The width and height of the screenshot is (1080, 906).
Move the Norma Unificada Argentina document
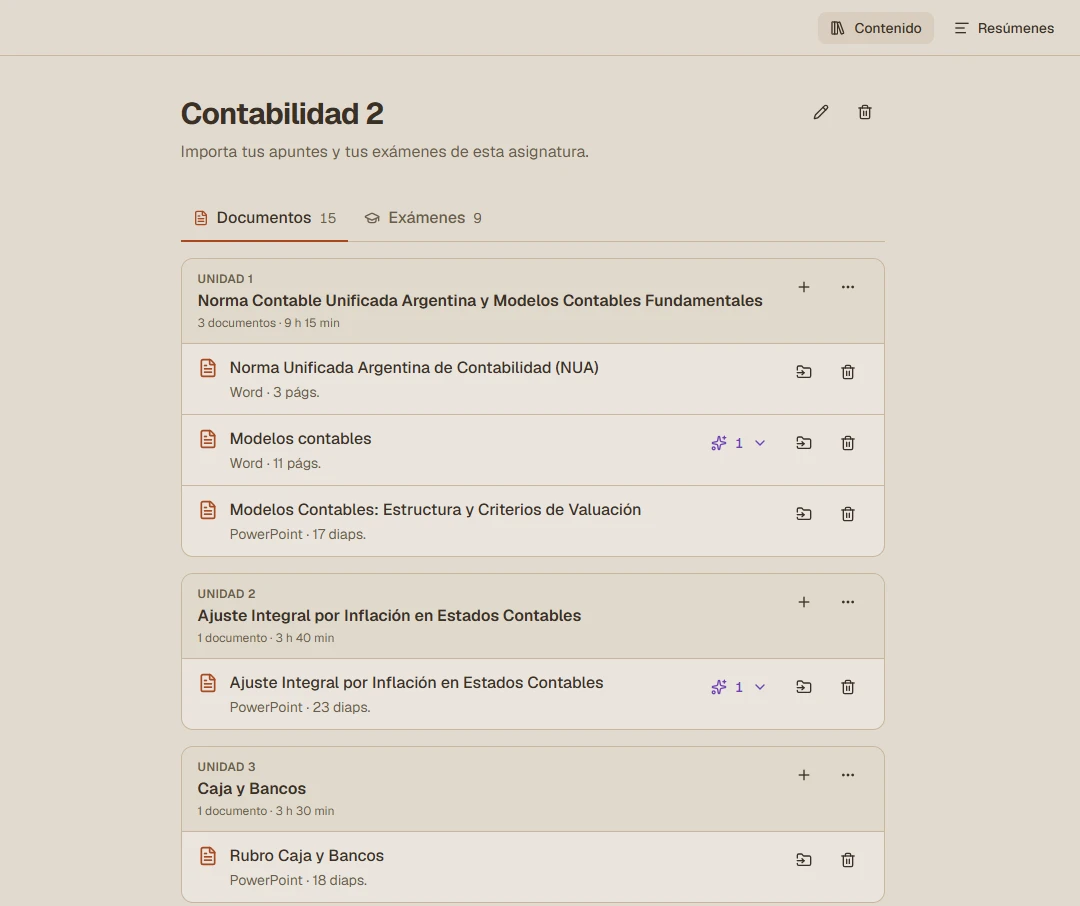803,372
